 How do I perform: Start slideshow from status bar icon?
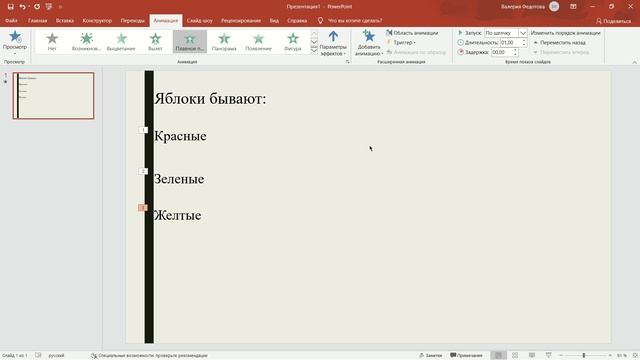[548, 356]
